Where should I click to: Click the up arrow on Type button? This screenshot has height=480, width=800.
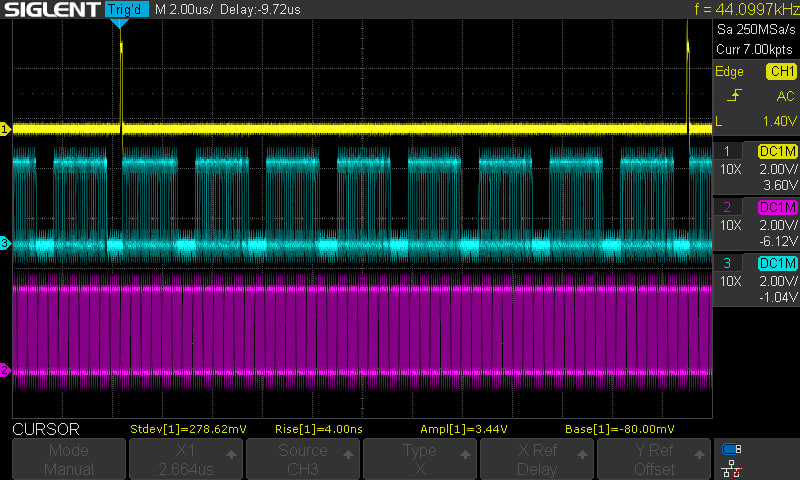(x=465, y=454)
